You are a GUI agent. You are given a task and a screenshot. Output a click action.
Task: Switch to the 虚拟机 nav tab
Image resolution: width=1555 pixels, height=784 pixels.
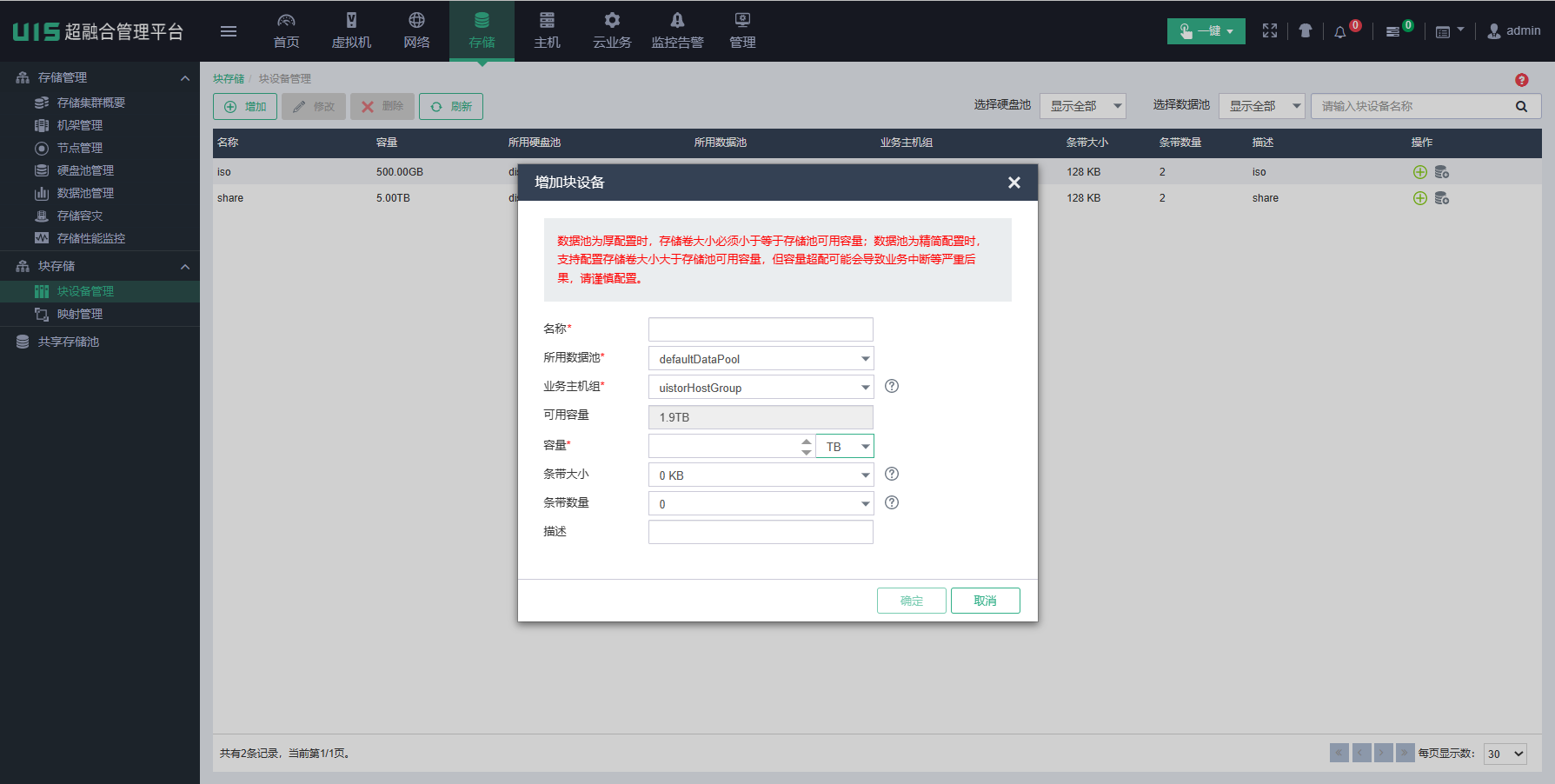tap(351, 31)
